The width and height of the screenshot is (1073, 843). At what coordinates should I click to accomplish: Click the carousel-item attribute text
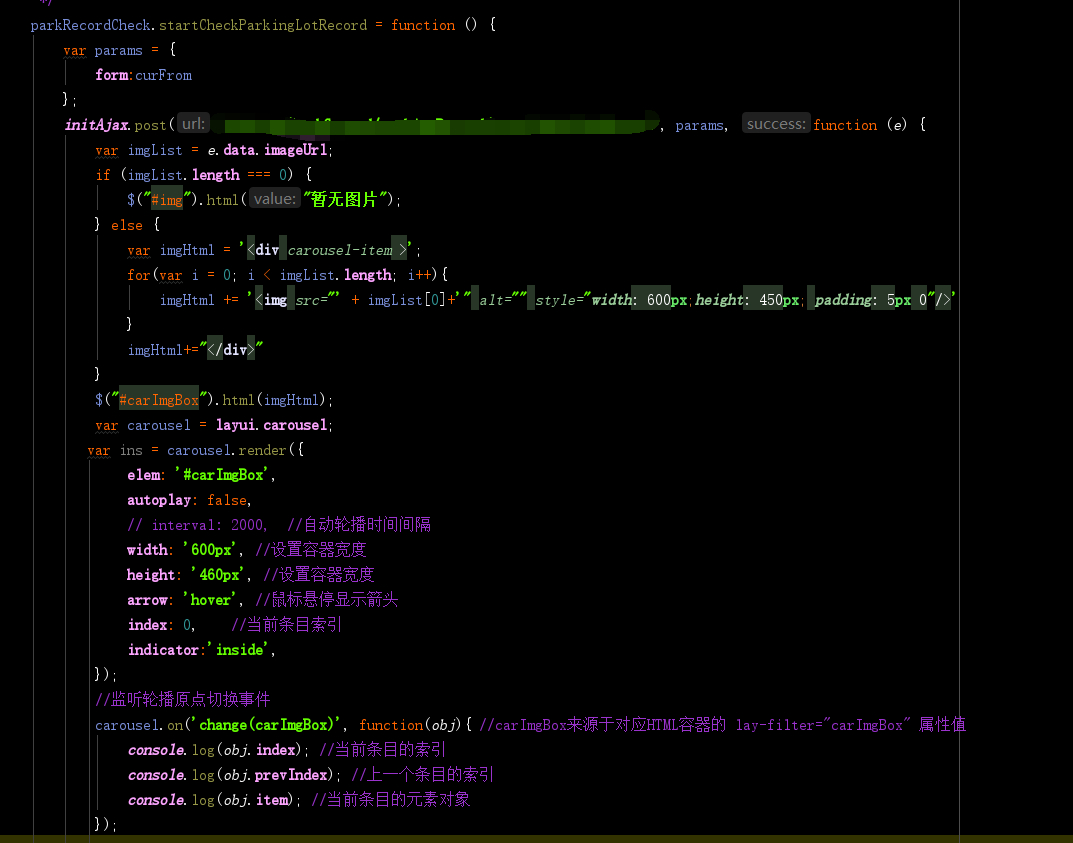[x=340, y=250]
